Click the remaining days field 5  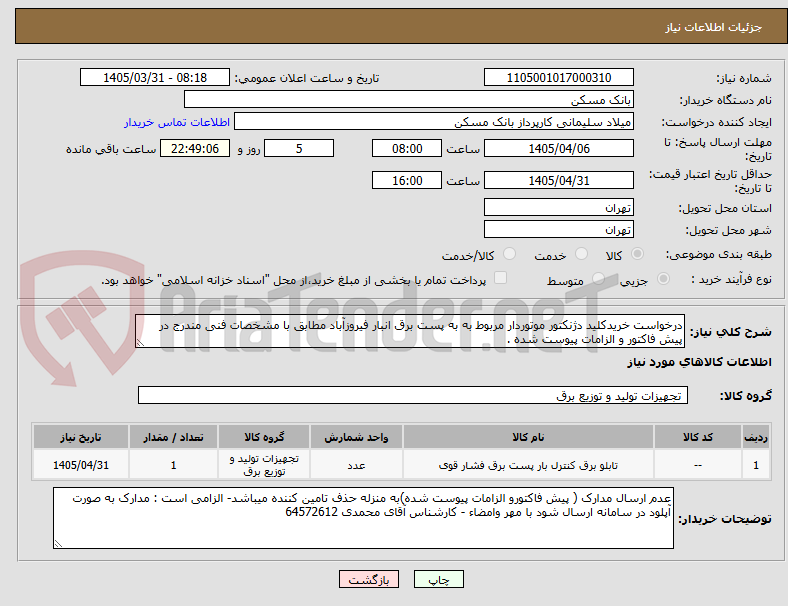coord(299,148)
